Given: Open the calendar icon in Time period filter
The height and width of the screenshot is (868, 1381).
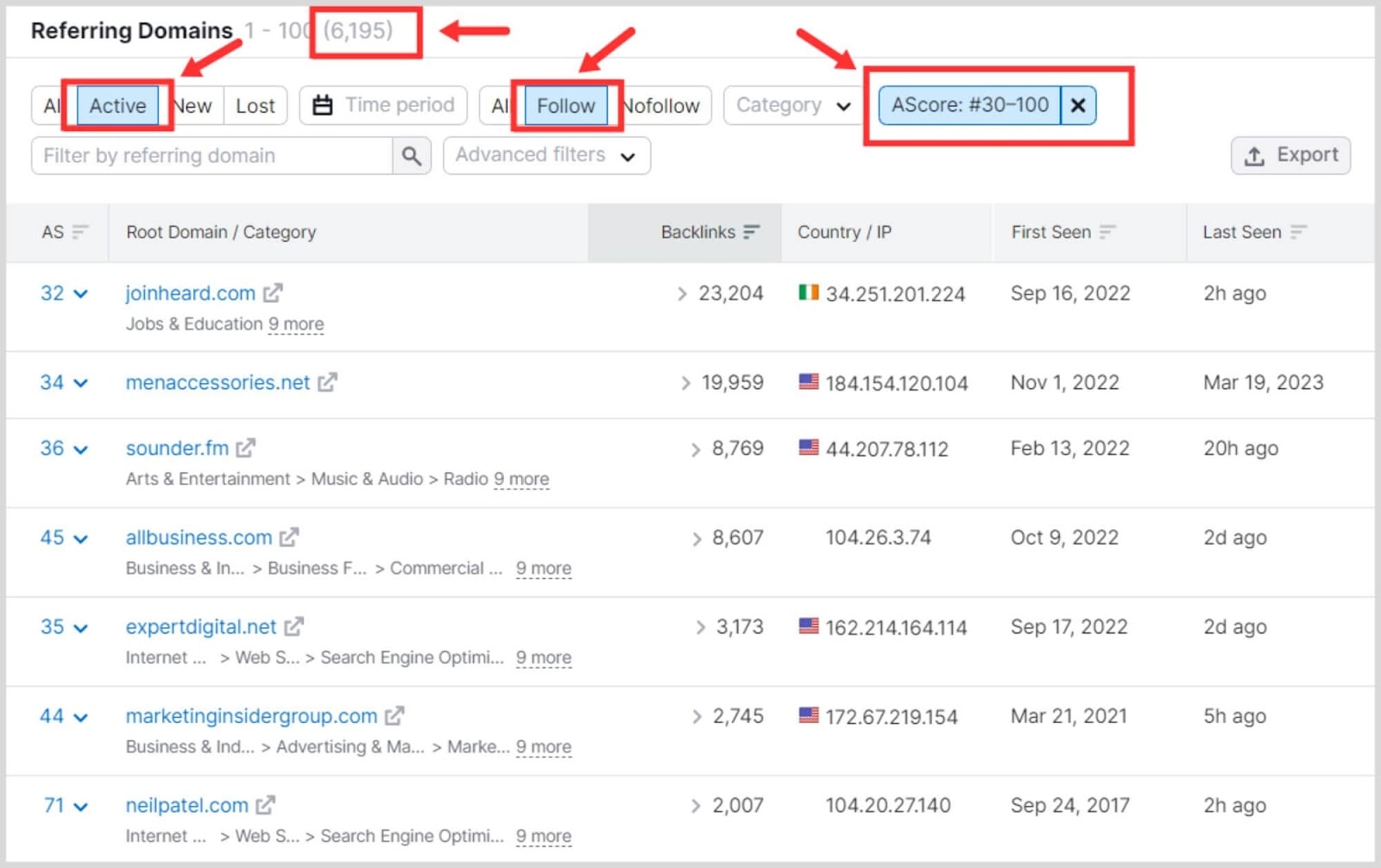Looking at the screenshot, I should (323, 104).
